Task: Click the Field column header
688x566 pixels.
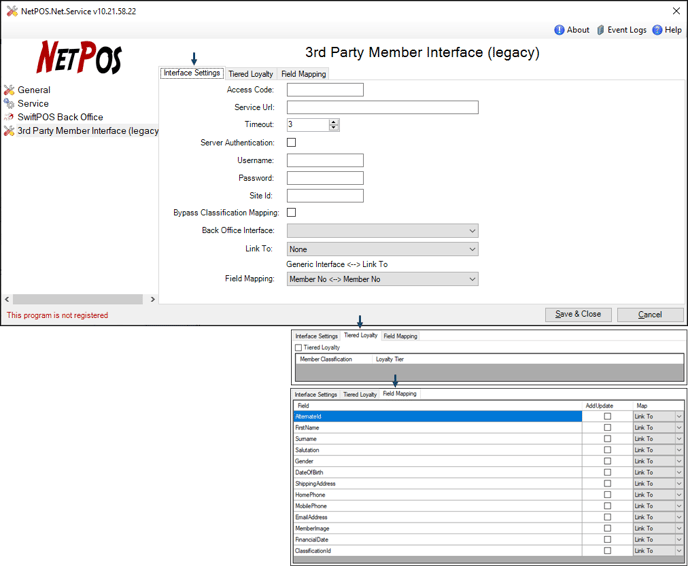Action: [438, 406]
